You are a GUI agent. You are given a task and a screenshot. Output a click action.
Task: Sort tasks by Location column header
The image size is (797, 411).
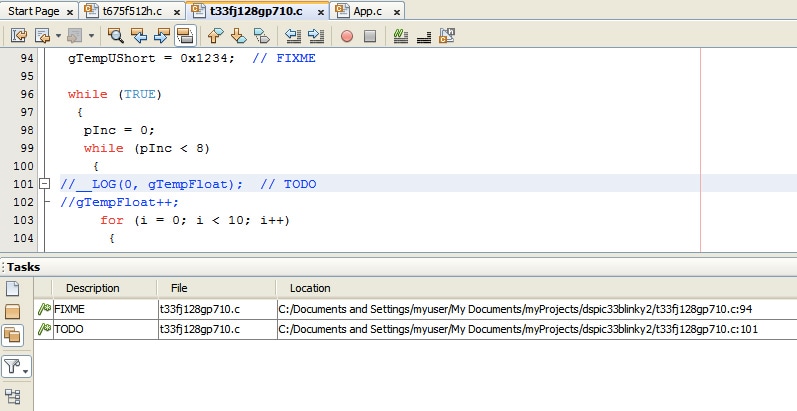click(x=310, y=288)
